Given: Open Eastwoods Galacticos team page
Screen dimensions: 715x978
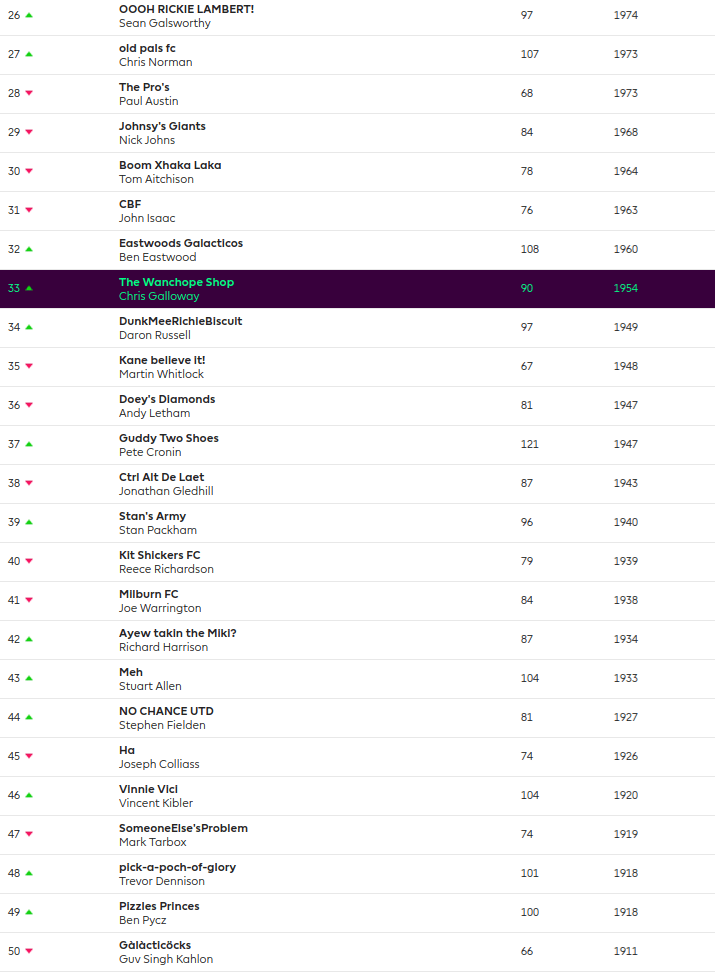Looking at the screenshot, I should point(180,243).
